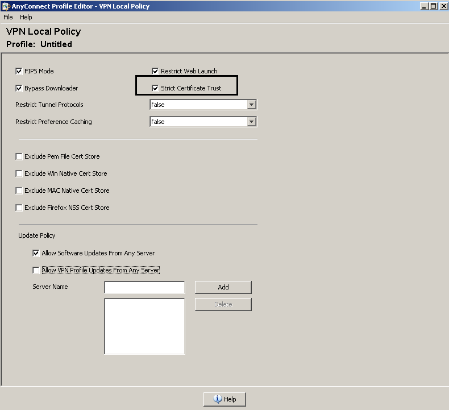Toggle Allow Software Updates From Any Server

tap(36, 253)
